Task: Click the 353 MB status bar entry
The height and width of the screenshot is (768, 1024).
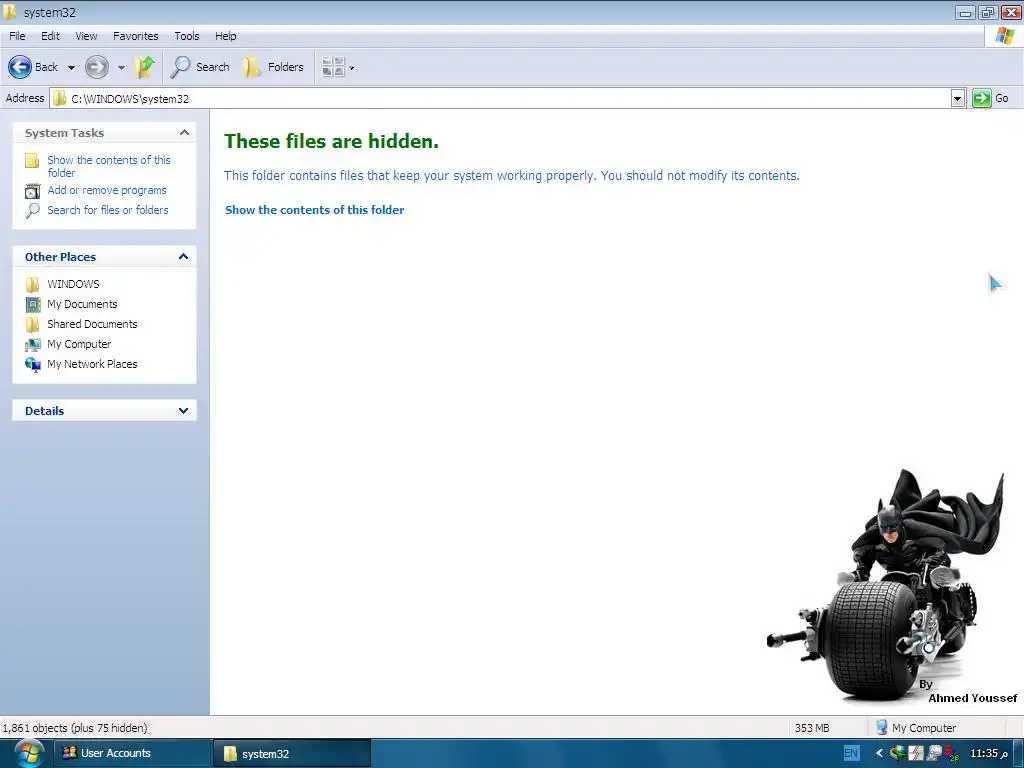Action: point(812,728)
